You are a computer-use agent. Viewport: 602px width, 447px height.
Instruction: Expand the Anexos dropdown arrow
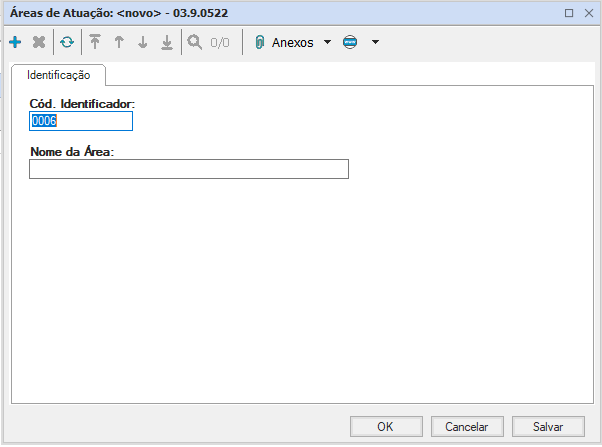[x=327, y=43]
